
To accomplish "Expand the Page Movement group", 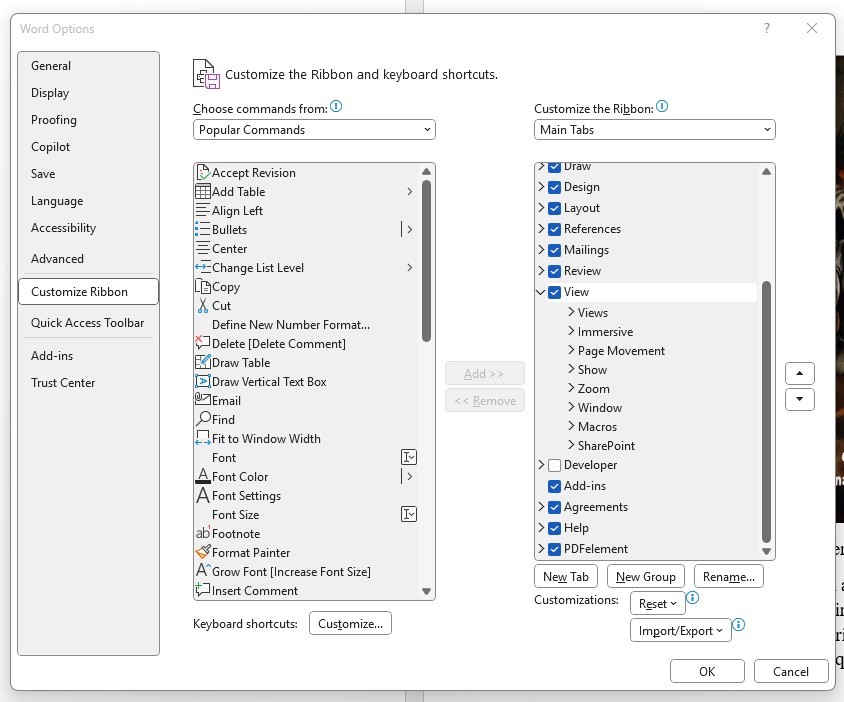I will pyautogui.click(x=571, y=350).
